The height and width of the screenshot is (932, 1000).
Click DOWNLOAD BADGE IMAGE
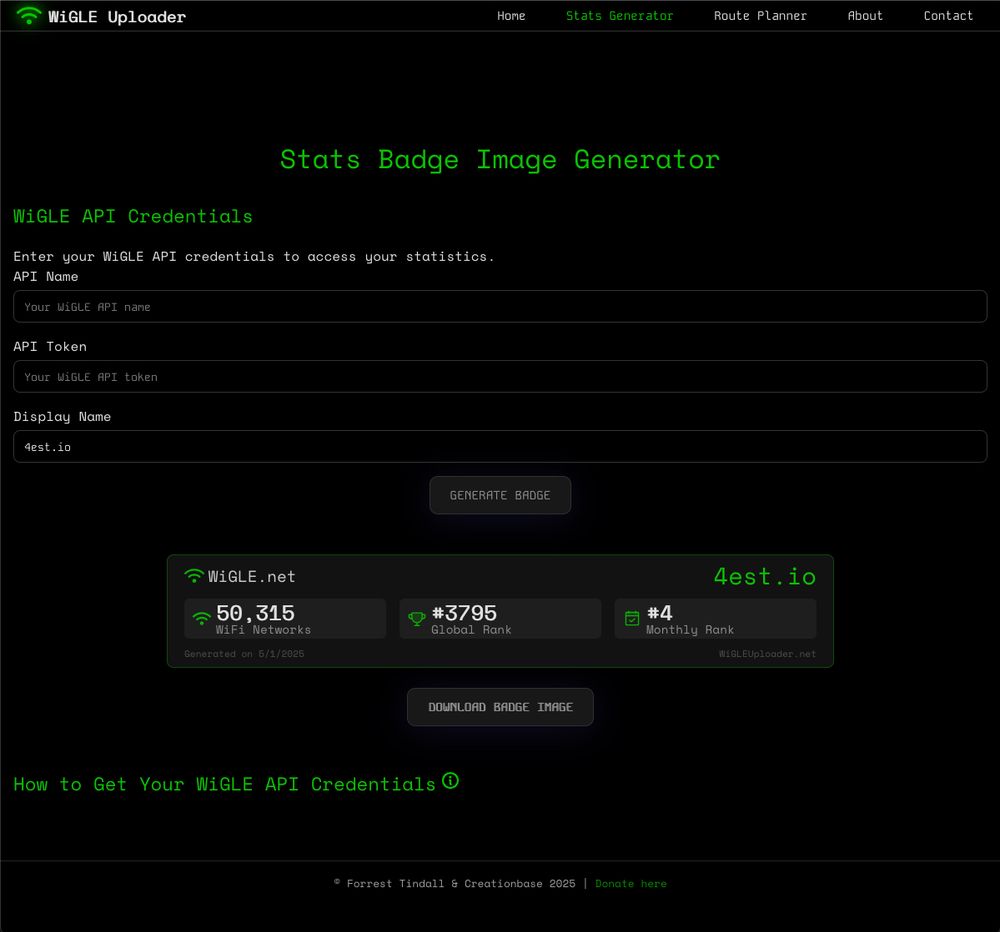[500, 706]
